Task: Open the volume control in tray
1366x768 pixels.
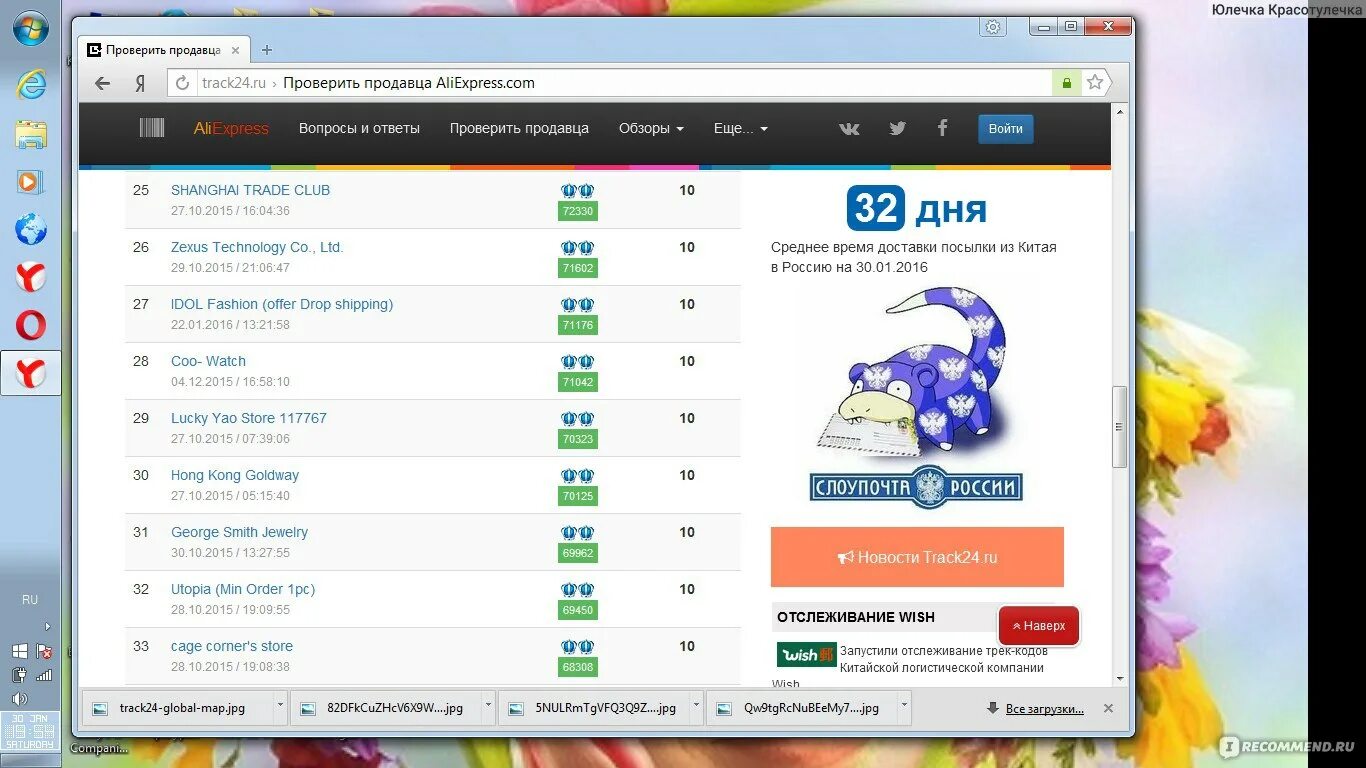Action: point(18,699)
